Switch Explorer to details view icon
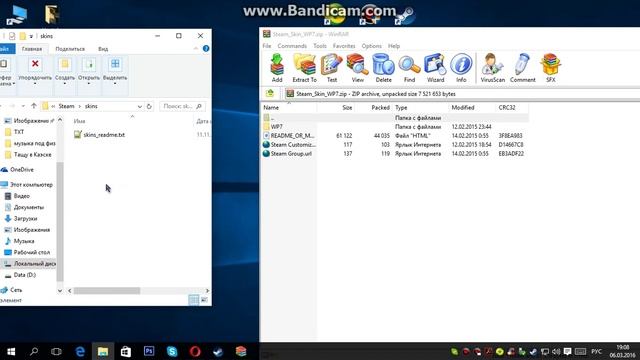The image size is (640, 360). (x=193, y=300)
